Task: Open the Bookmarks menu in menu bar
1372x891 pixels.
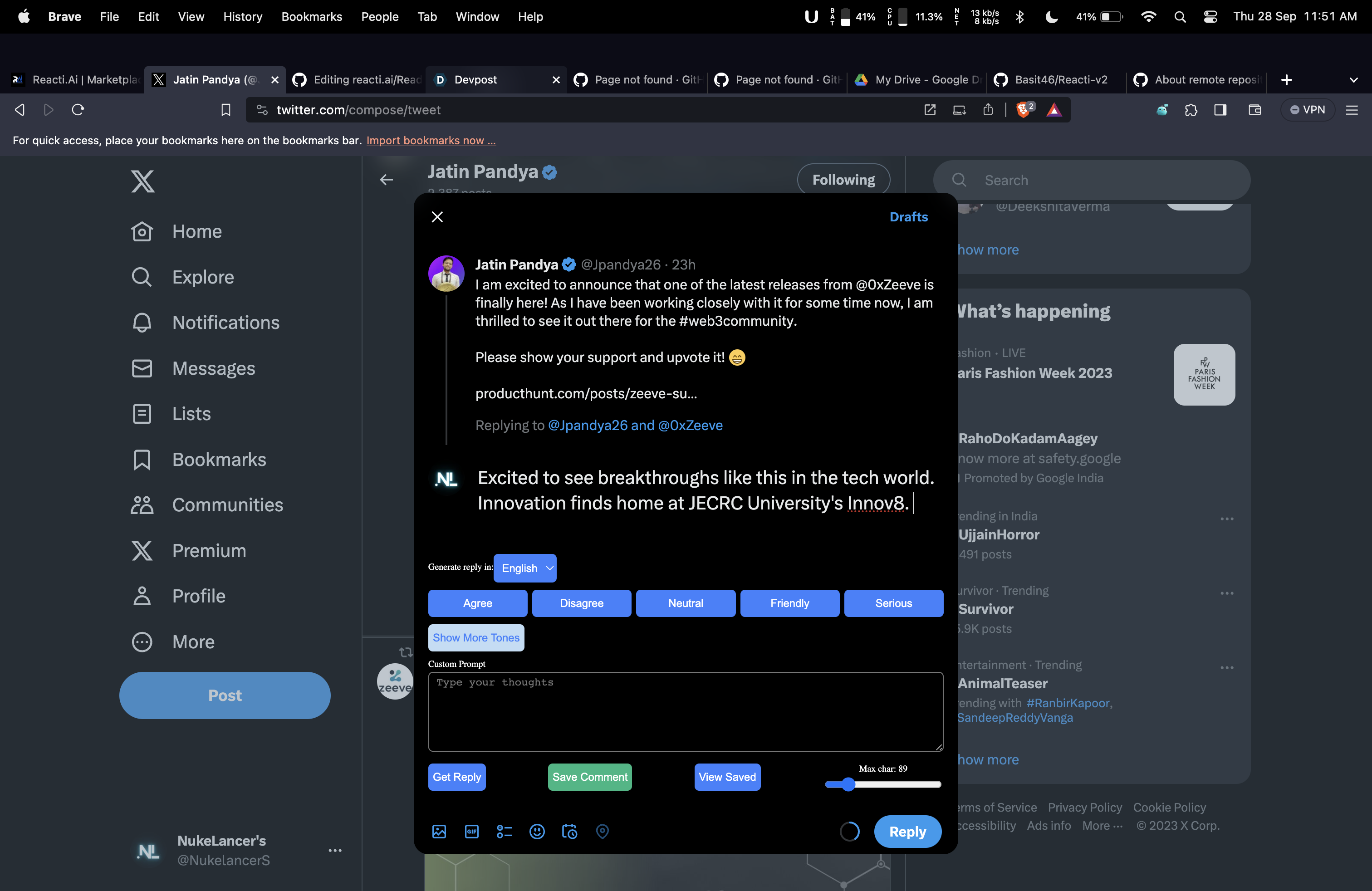Action: tap(311, 16)
